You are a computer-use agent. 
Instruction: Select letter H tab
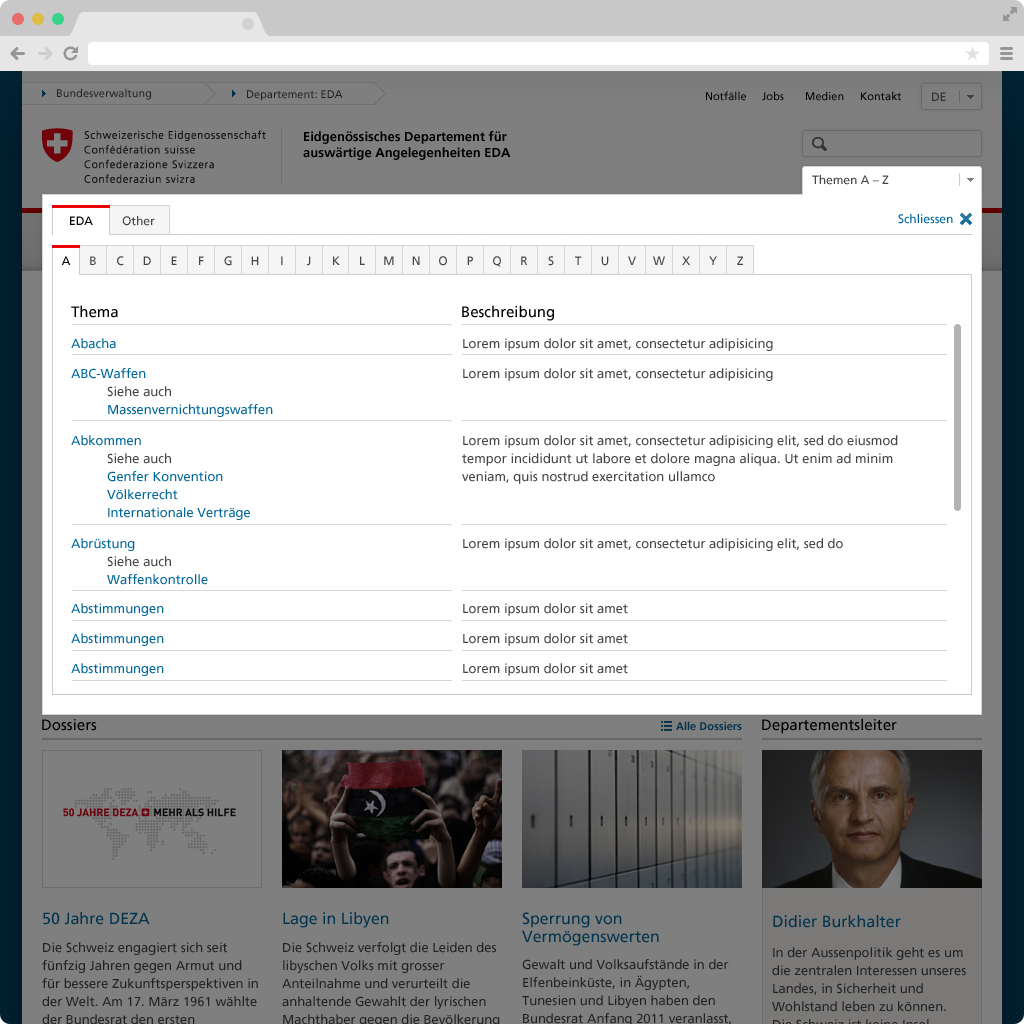(x=255, y=261)
